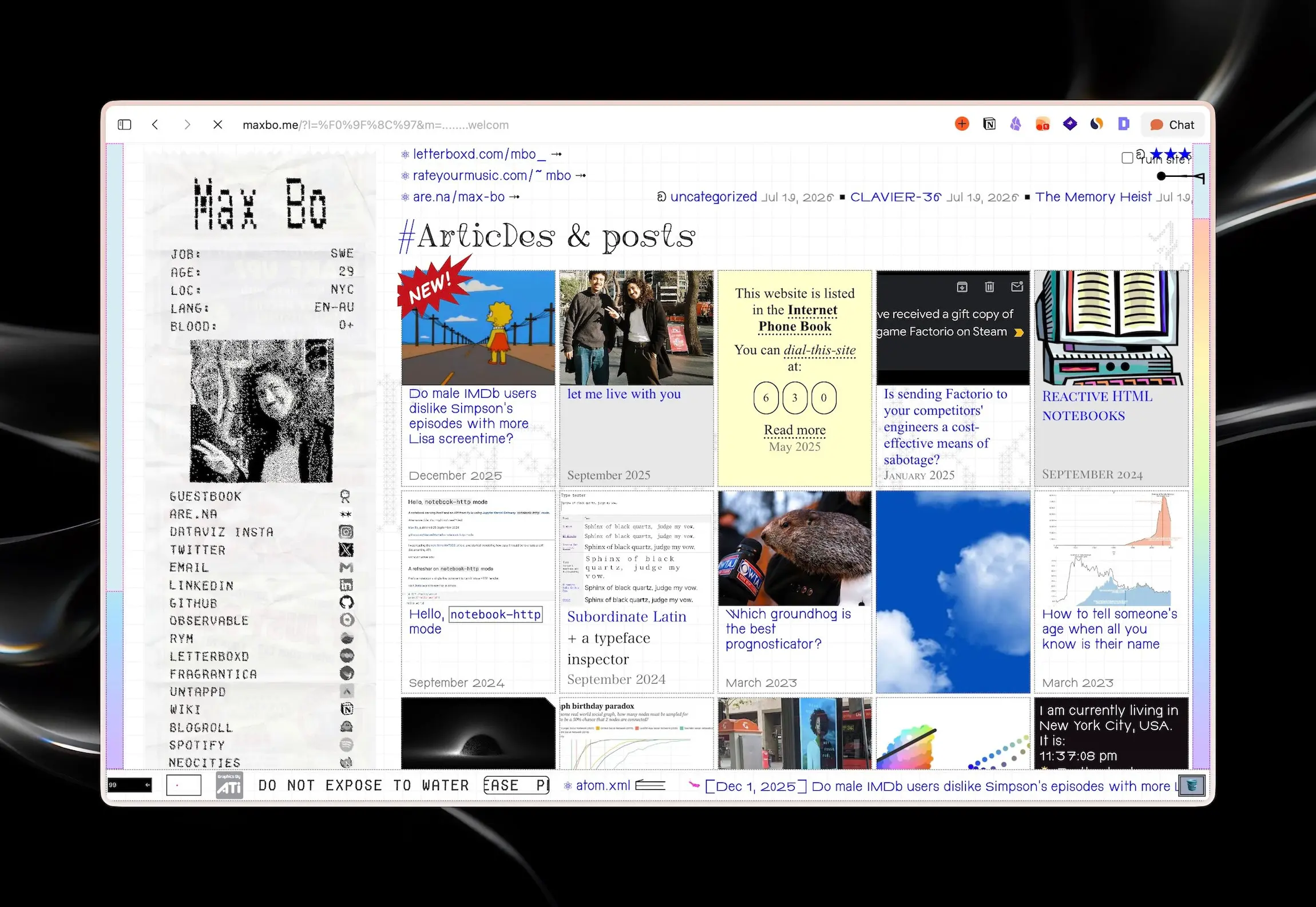Click the GUESTBOOK text link
Viewport: 1316px width, 907px height.
pos(205,496)
